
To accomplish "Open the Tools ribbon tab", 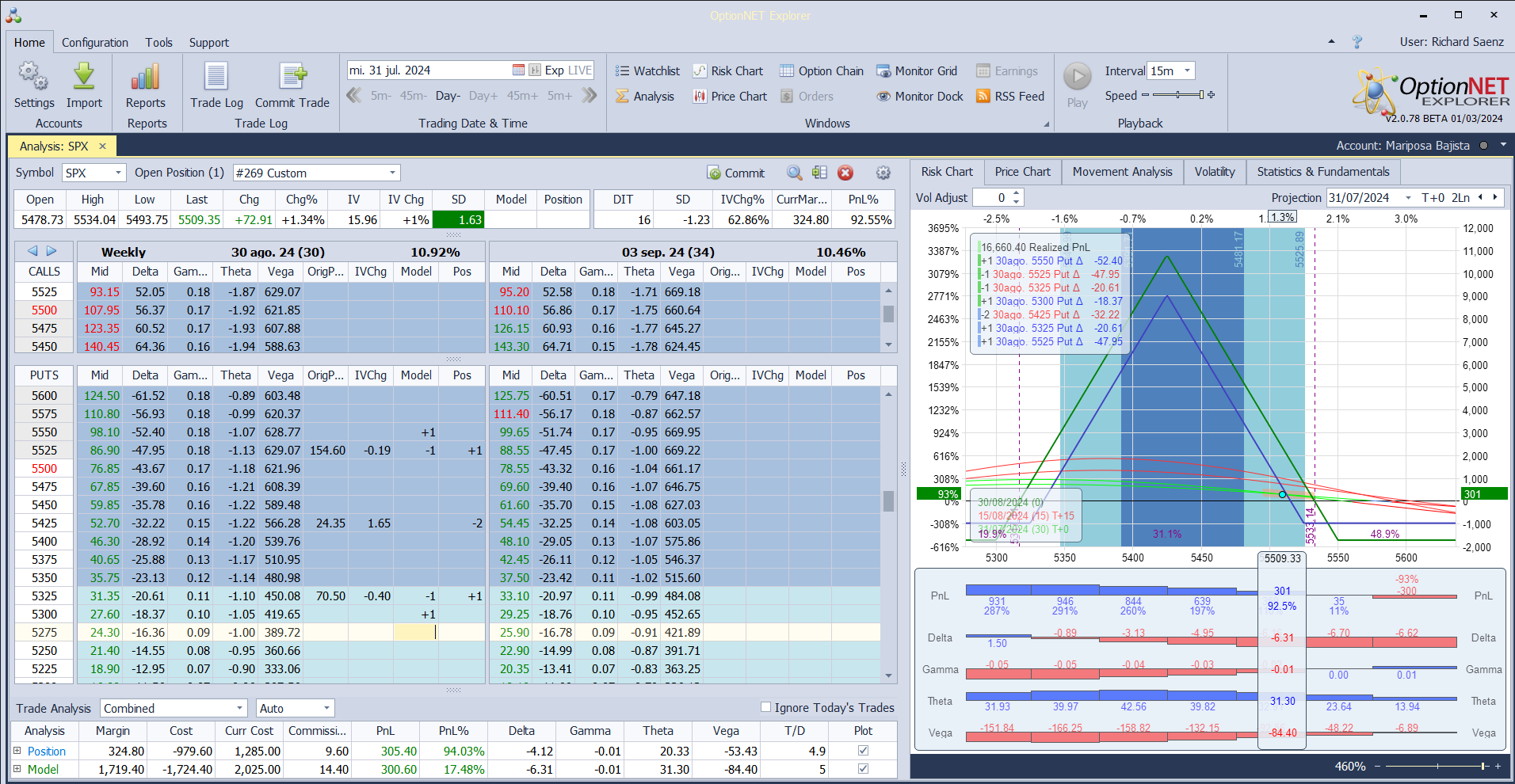I will [158, 43].
